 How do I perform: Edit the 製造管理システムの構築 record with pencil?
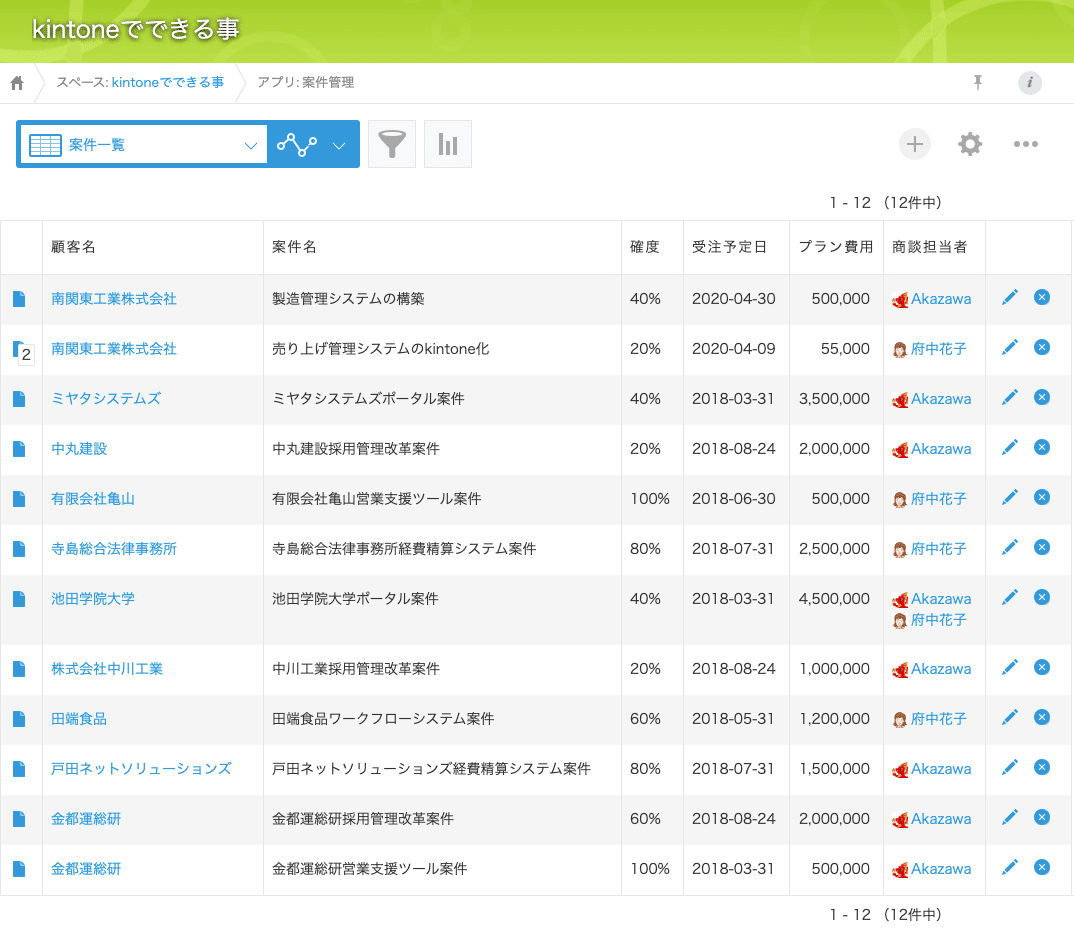click(1010, 297)
